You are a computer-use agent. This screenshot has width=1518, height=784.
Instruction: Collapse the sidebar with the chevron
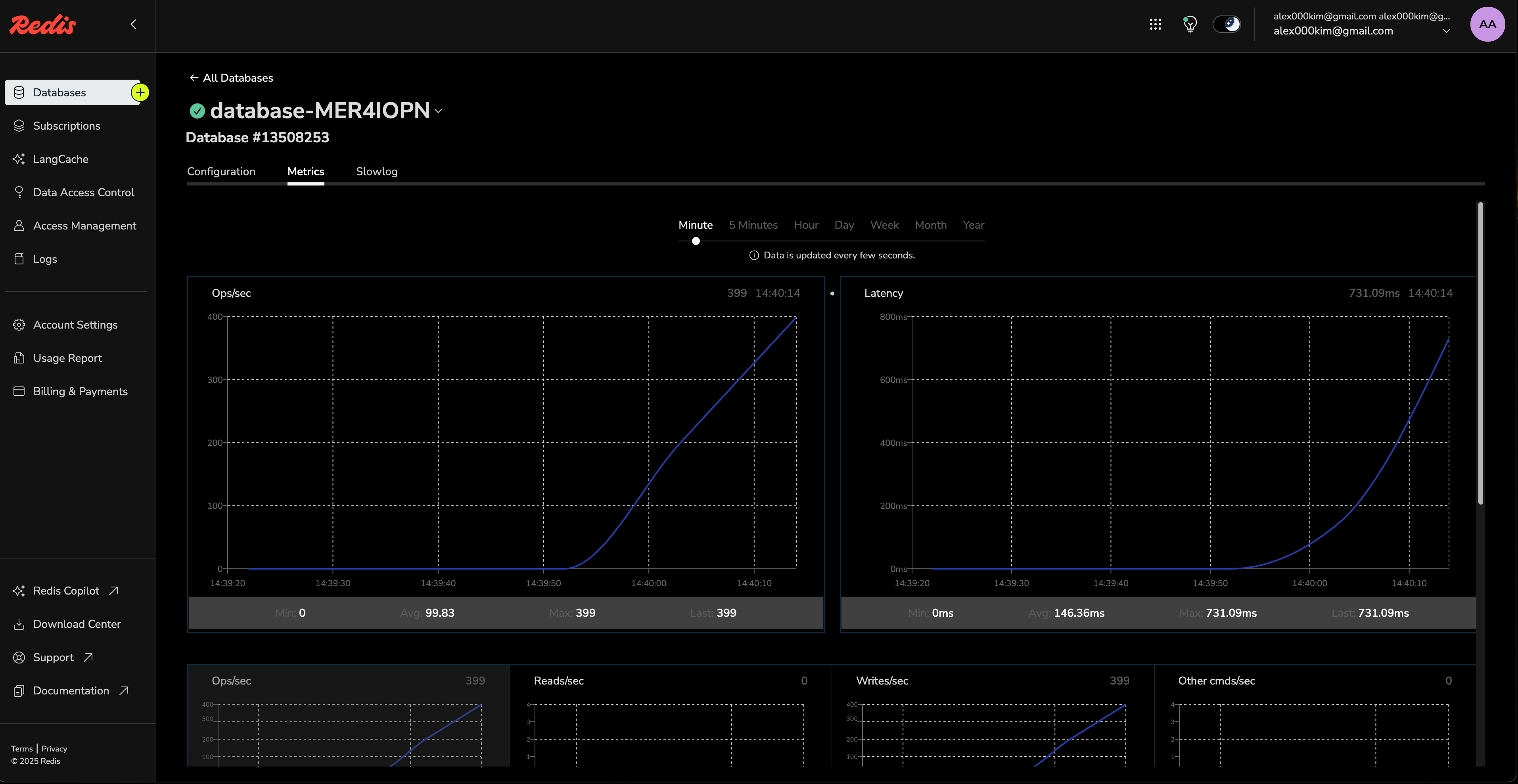pyautogui.click(x=133, y=24)
